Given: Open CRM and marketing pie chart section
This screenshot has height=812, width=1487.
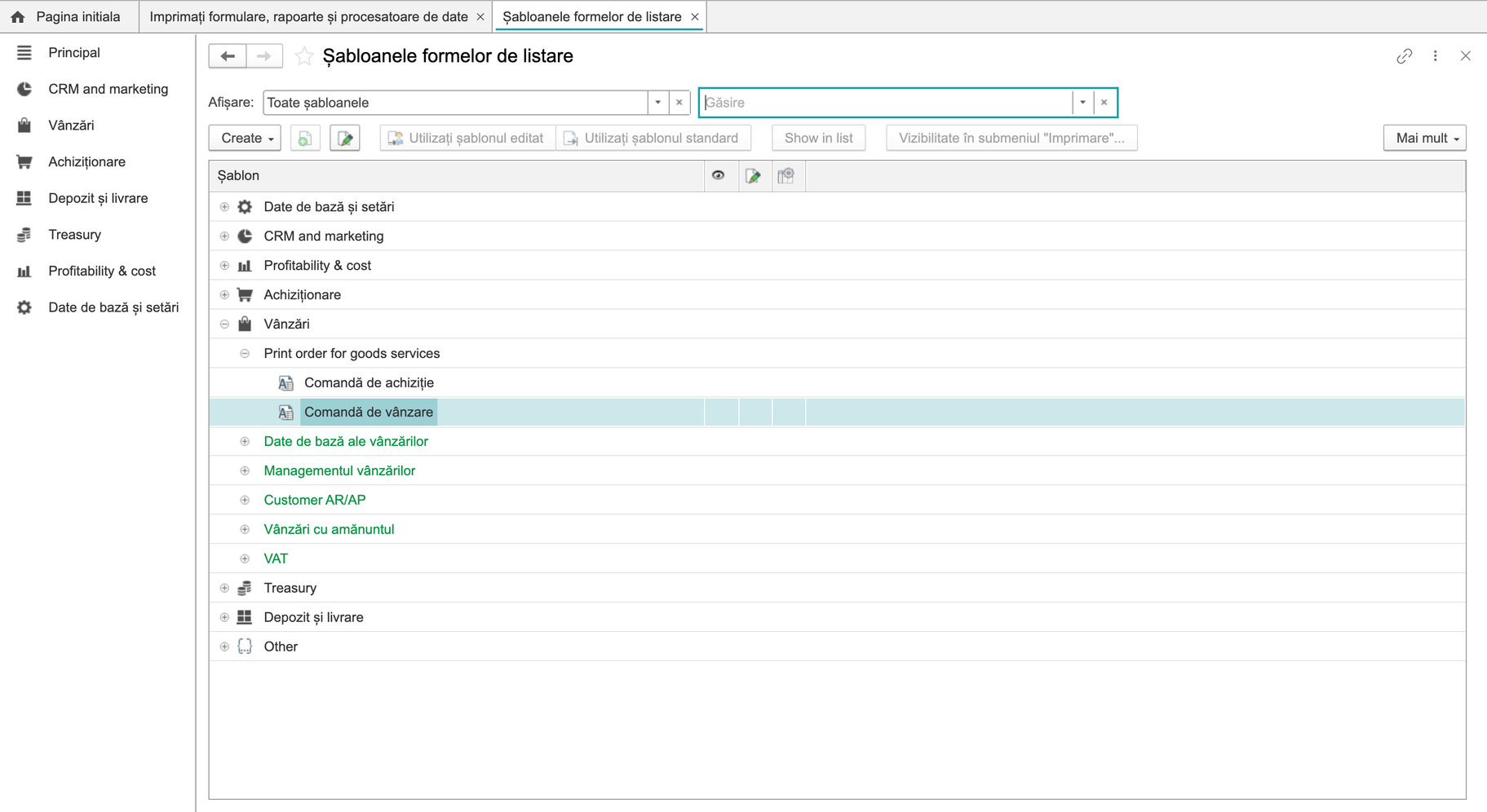Looking at the screenshot, I should pos(24,89).
